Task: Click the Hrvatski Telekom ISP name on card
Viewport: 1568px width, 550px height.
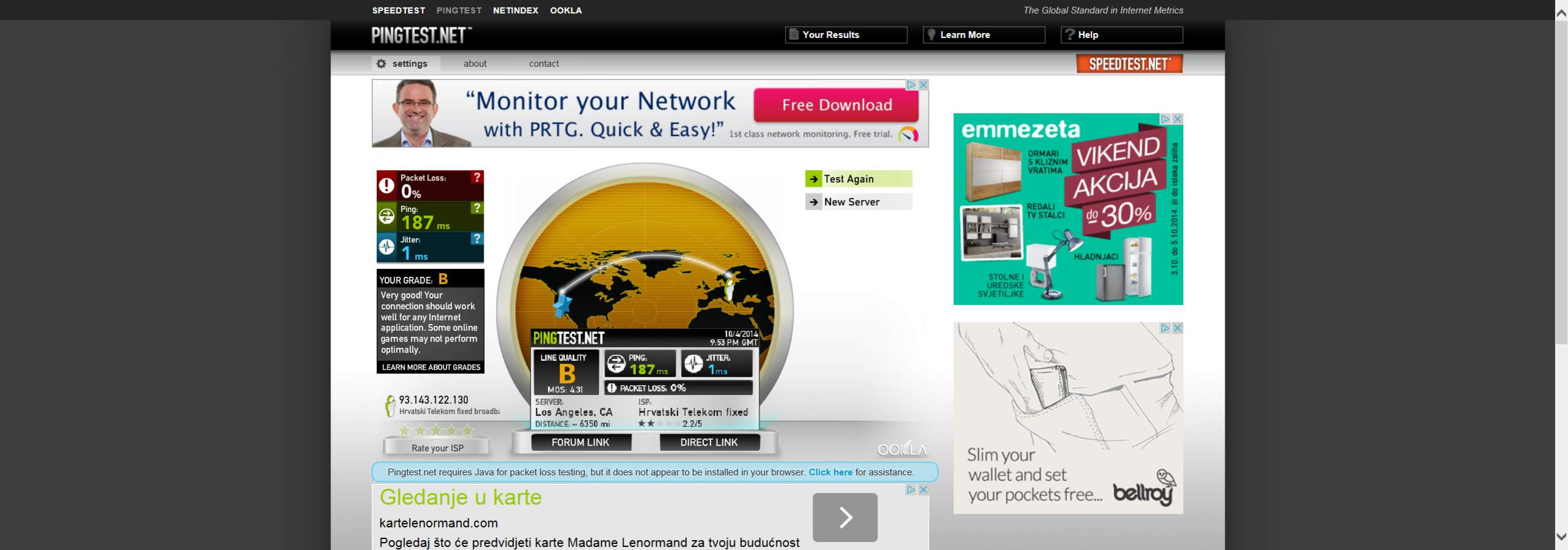Action: click(693, 412)
